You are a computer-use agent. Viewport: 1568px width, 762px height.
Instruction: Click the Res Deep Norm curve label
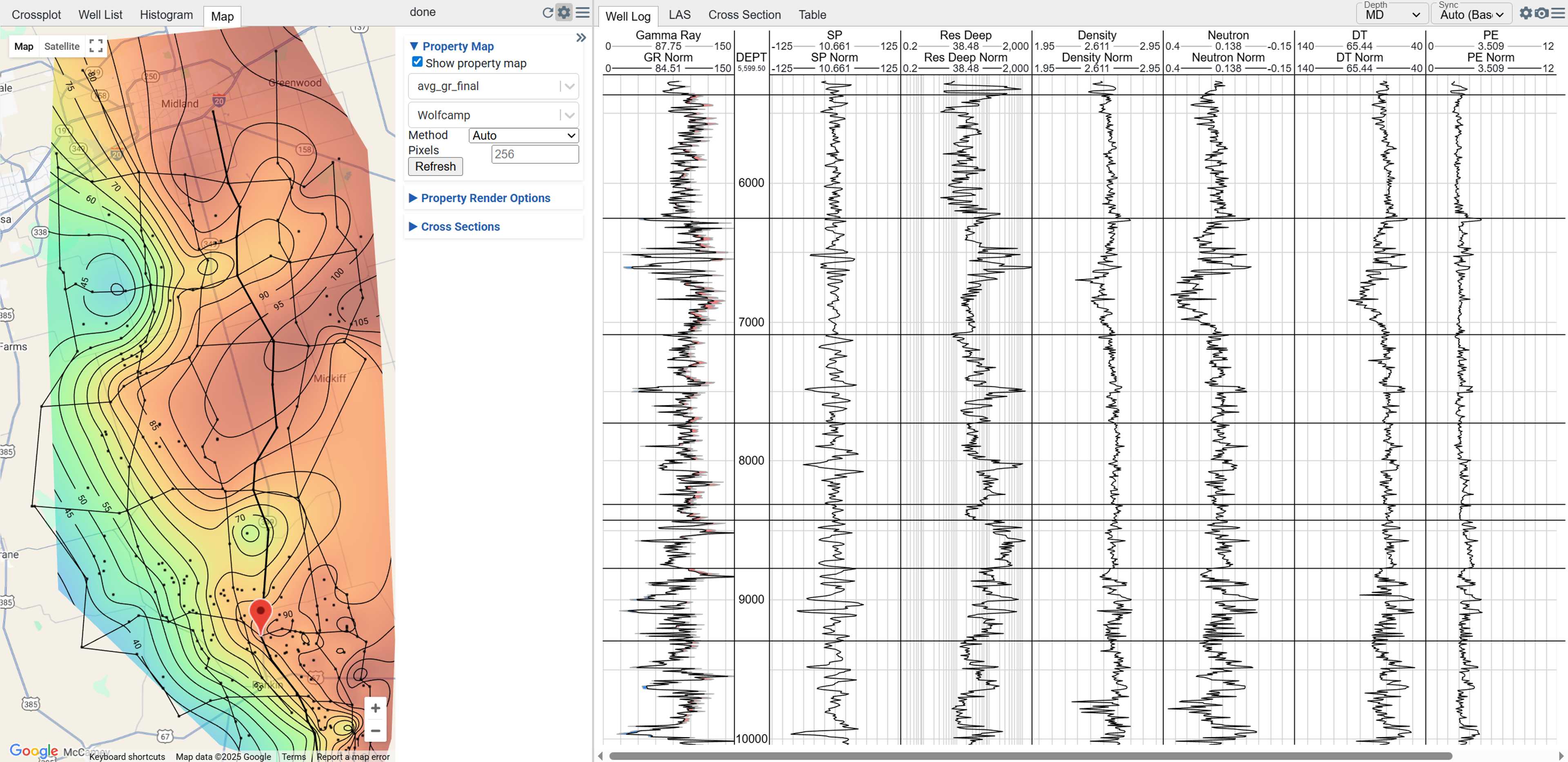[965, 57]
